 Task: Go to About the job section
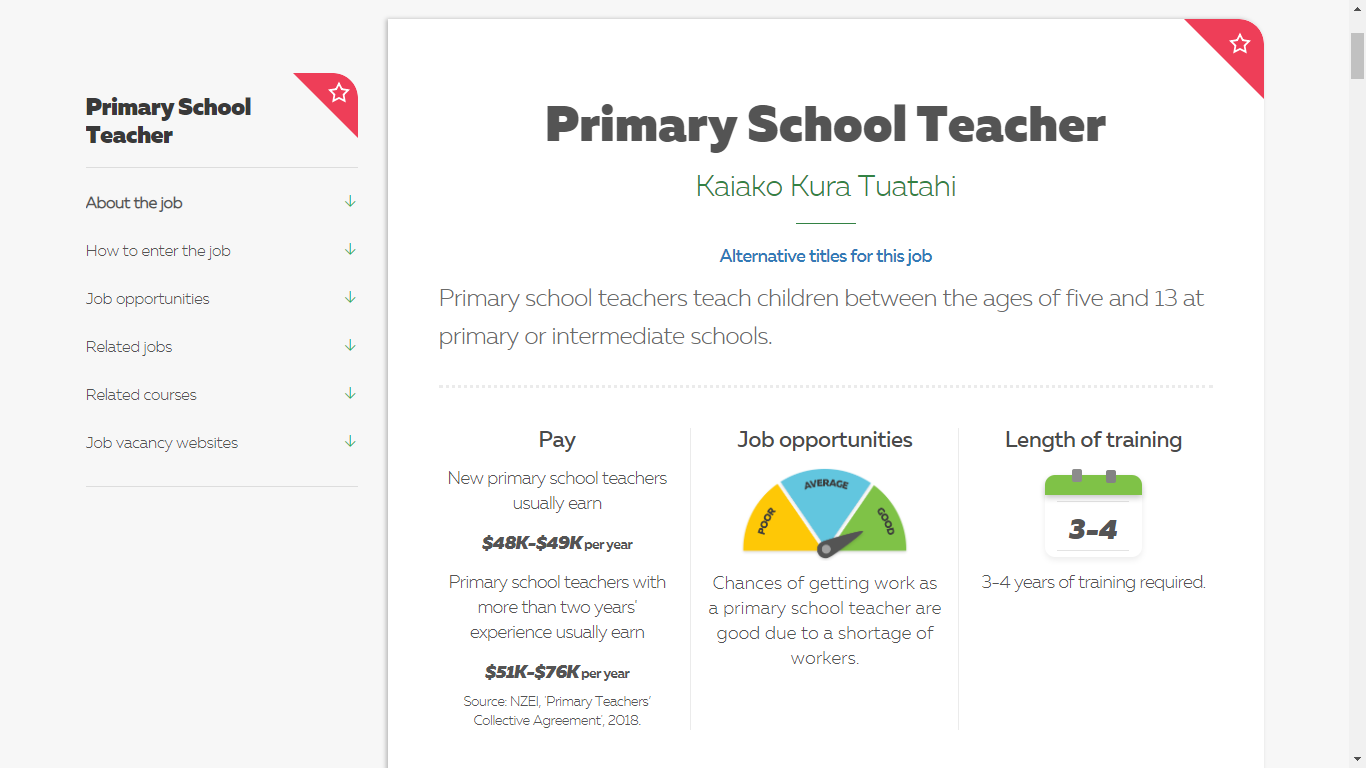(x=134, y=203)
